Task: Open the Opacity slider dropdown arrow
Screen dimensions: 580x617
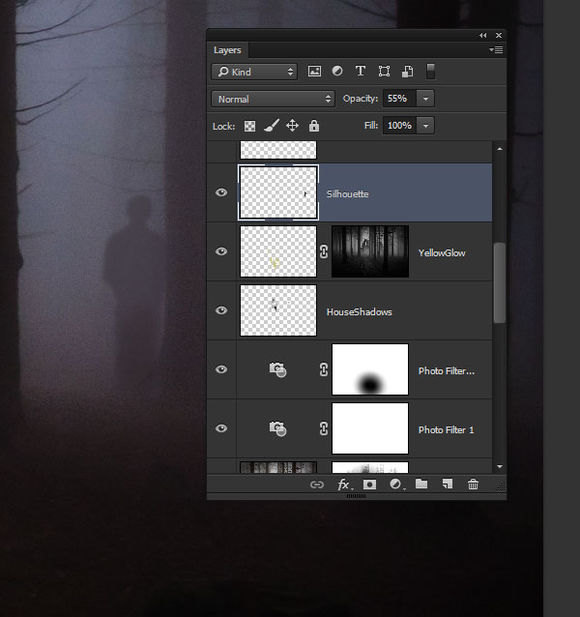Action: [x=425, y=98]
